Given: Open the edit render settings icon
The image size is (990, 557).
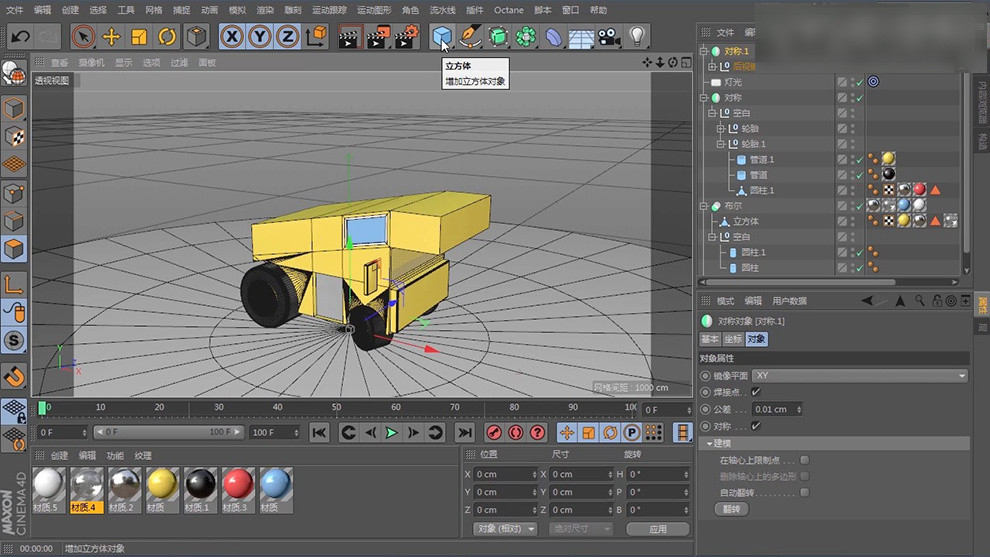Looking at the screenshot, I should [406, 37].
